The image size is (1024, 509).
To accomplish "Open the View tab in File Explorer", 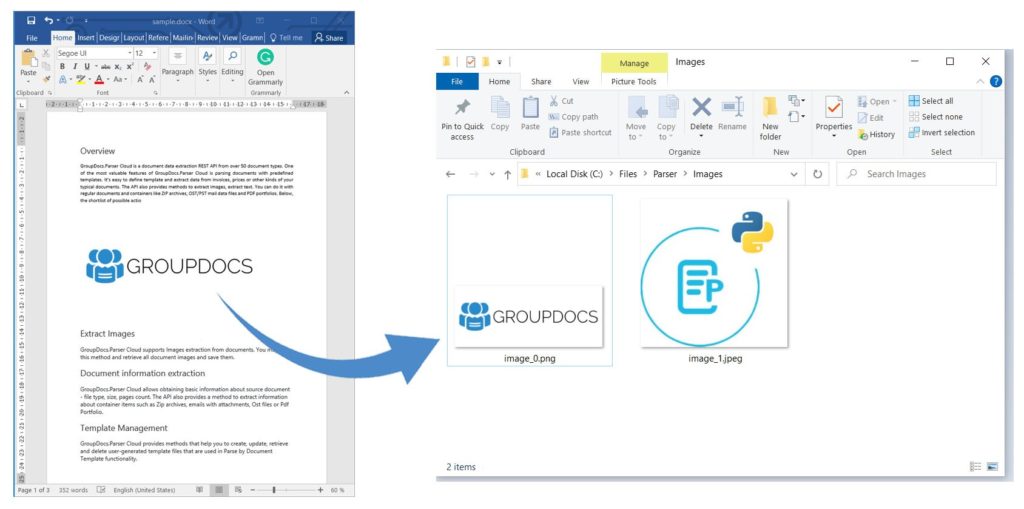I will click(x=580, y=82).
